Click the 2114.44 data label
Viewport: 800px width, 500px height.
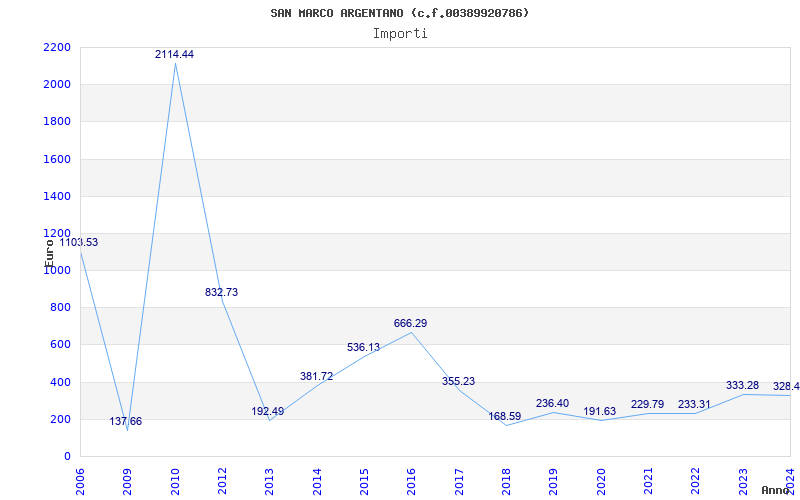pos(174,54)
